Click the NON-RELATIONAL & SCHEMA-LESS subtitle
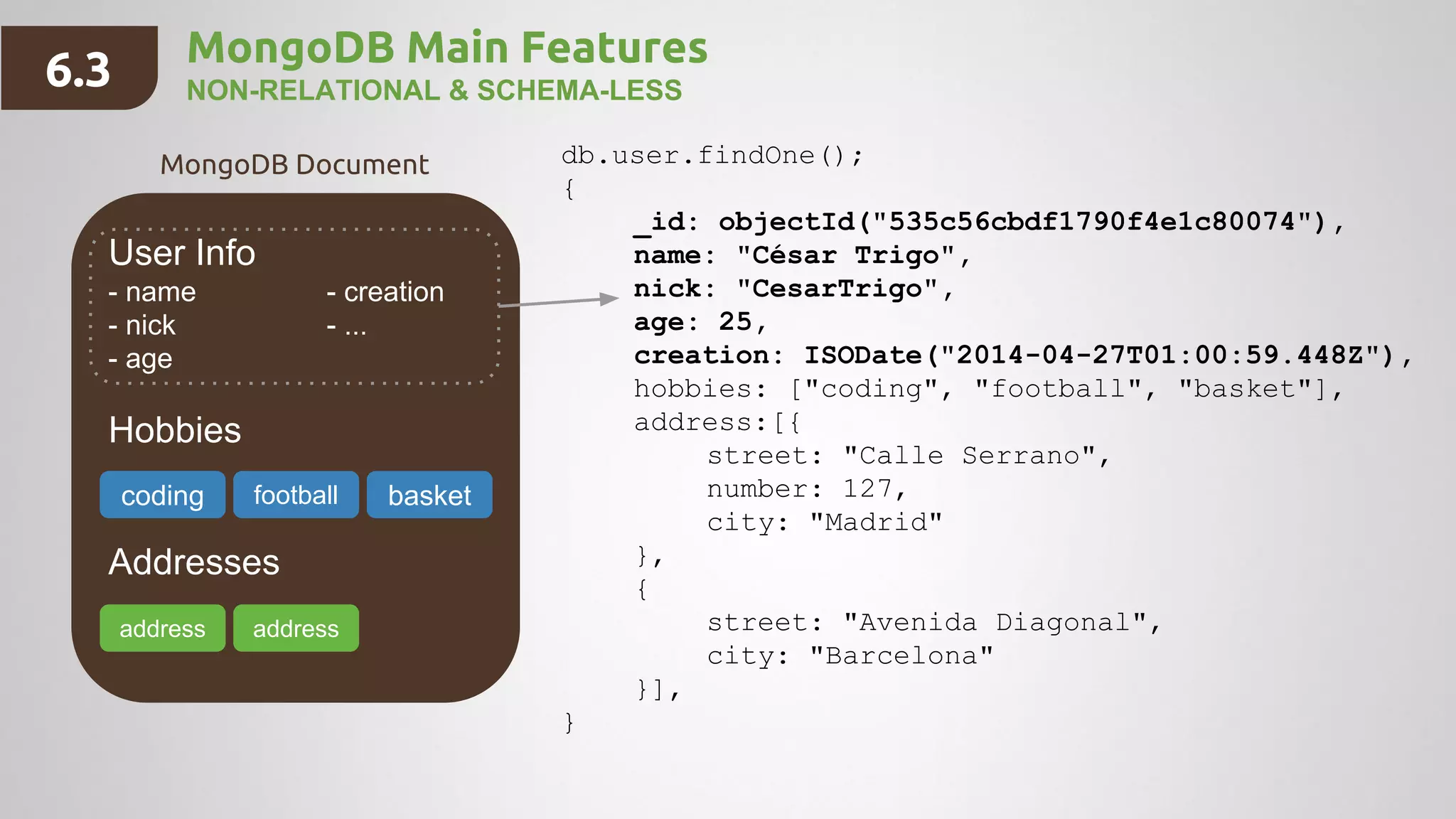This screenshot has height=819, width=1456. [434, 90]
